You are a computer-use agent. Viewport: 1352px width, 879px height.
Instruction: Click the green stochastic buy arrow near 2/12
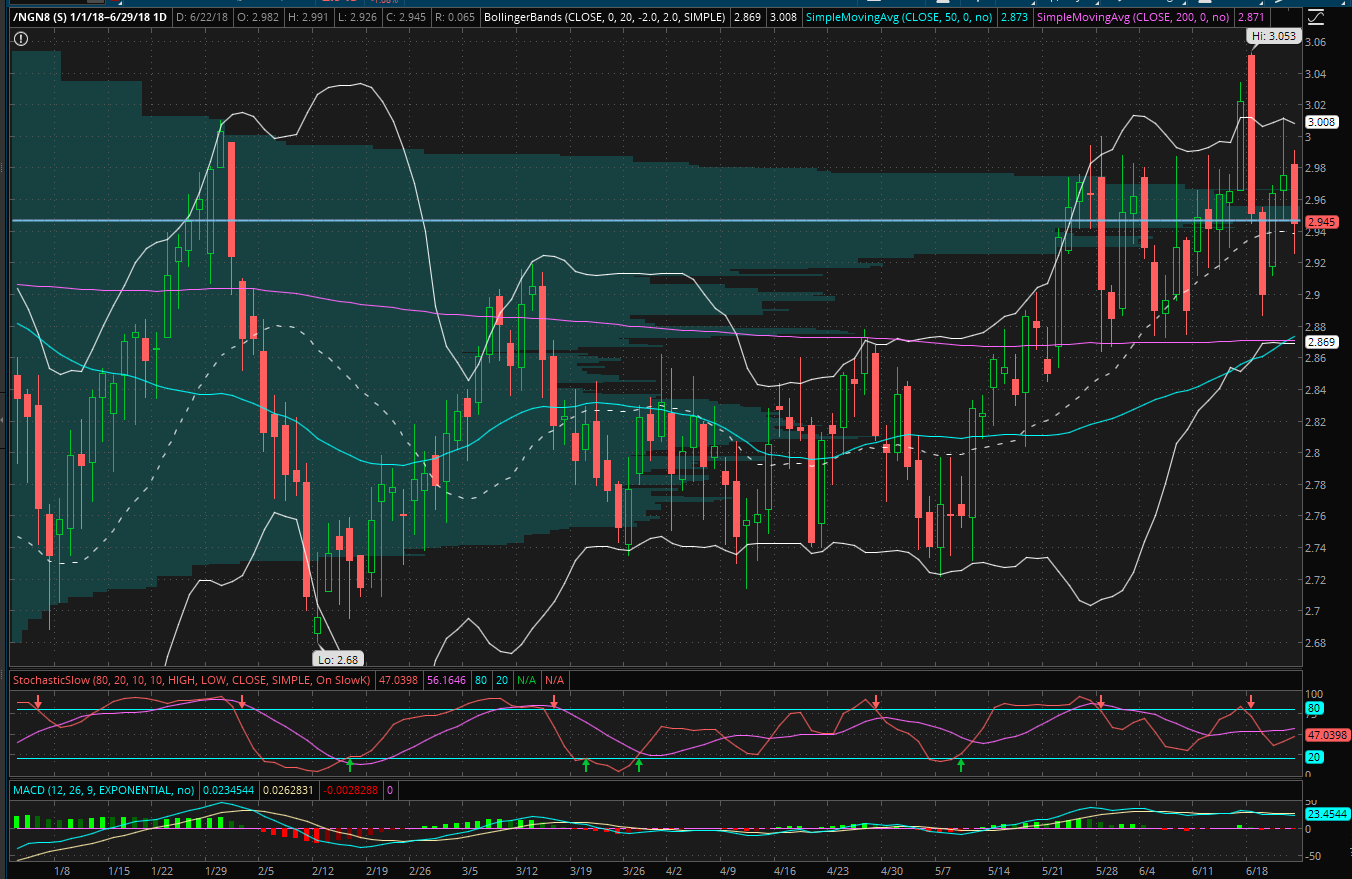tap(351, 765)
